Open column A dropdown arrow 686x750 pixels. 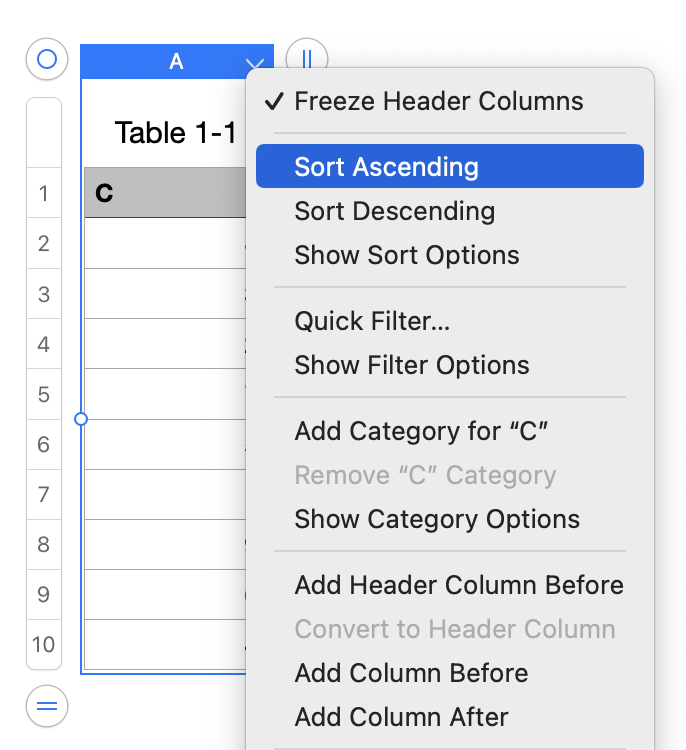pos(254,65)
